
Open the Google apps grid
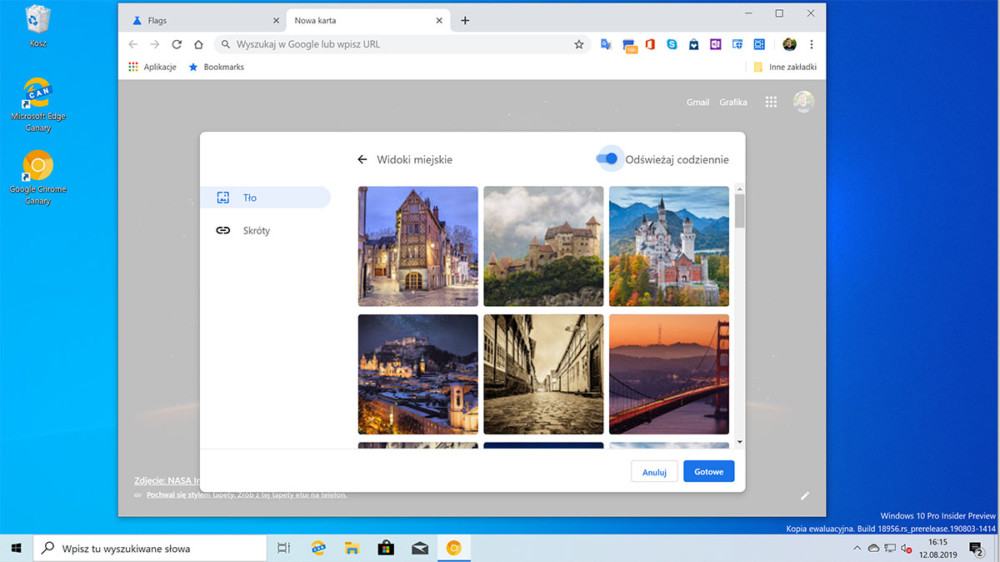[771, 102]
